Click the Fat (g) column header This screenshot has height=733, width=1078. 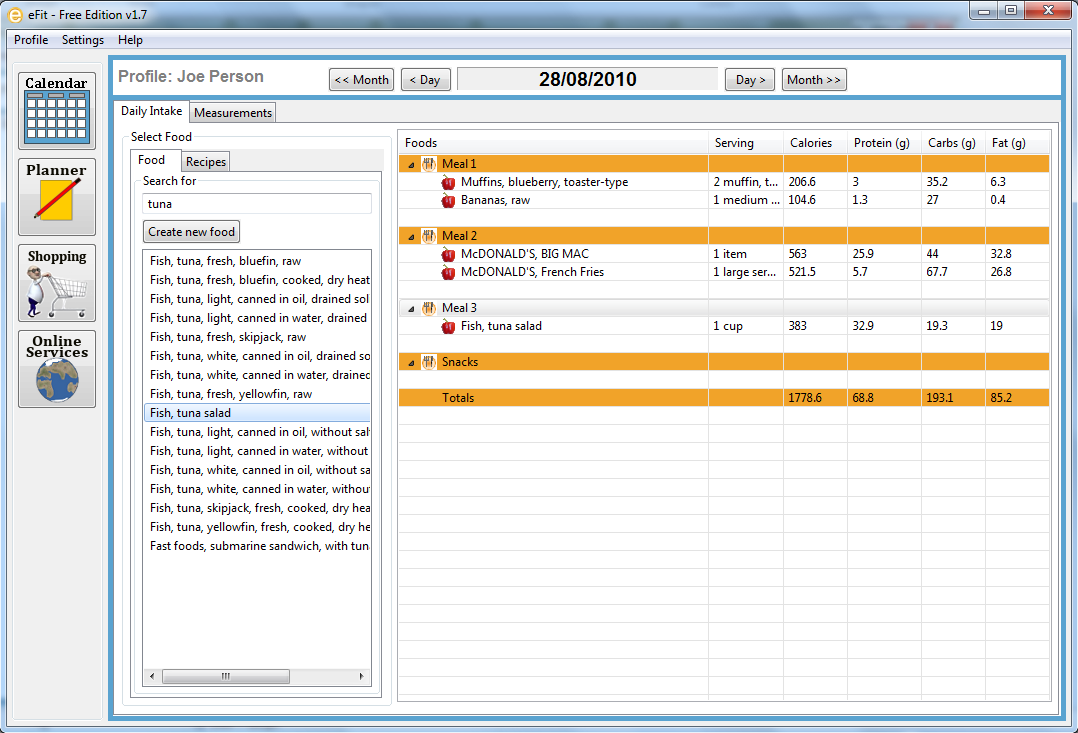(x=1018, y=143)
